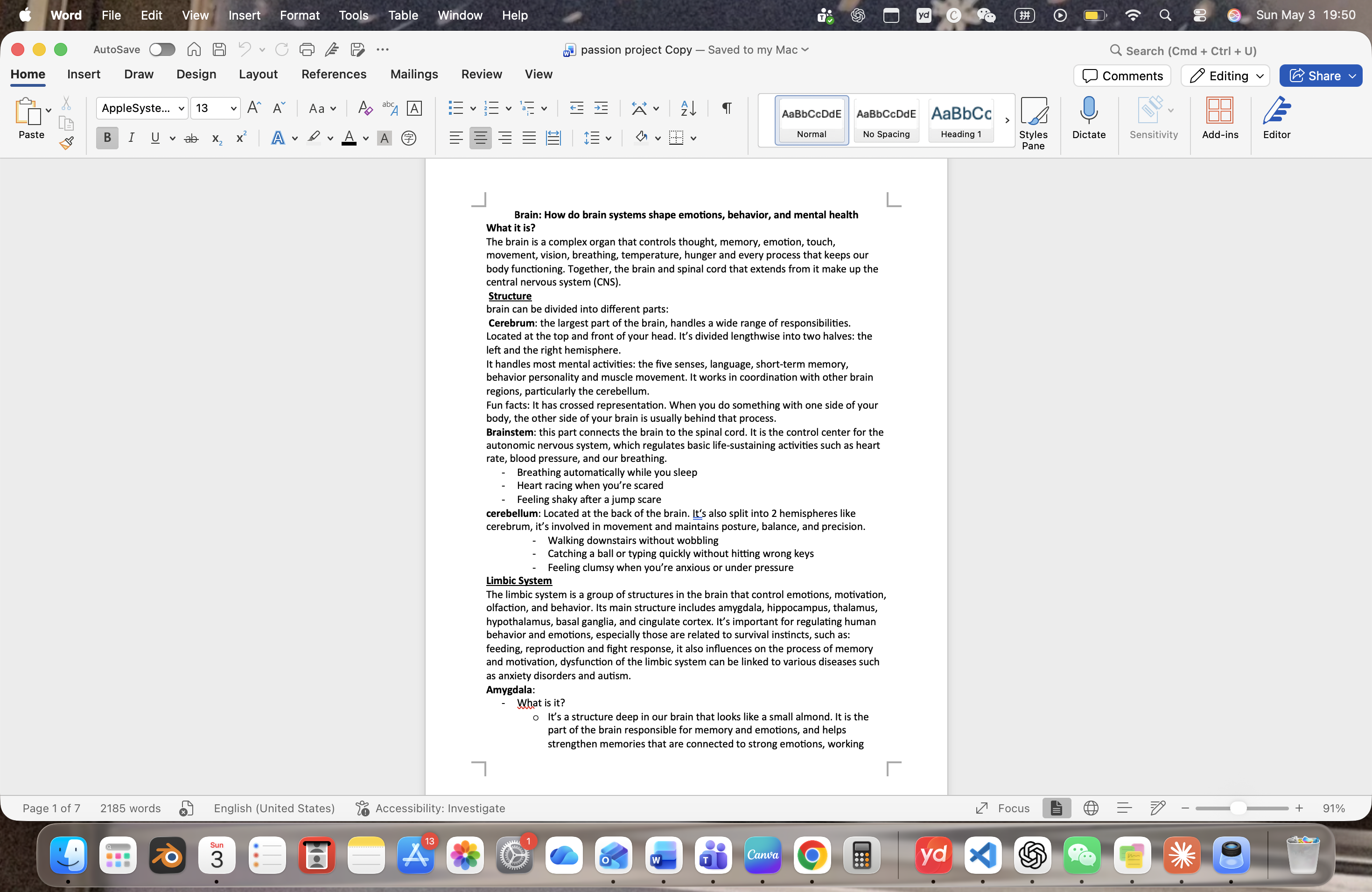Viewport: 1372px width, 892px height.
Task: Click the Decrease Font Size icon
Action: (x=279, y=108)
